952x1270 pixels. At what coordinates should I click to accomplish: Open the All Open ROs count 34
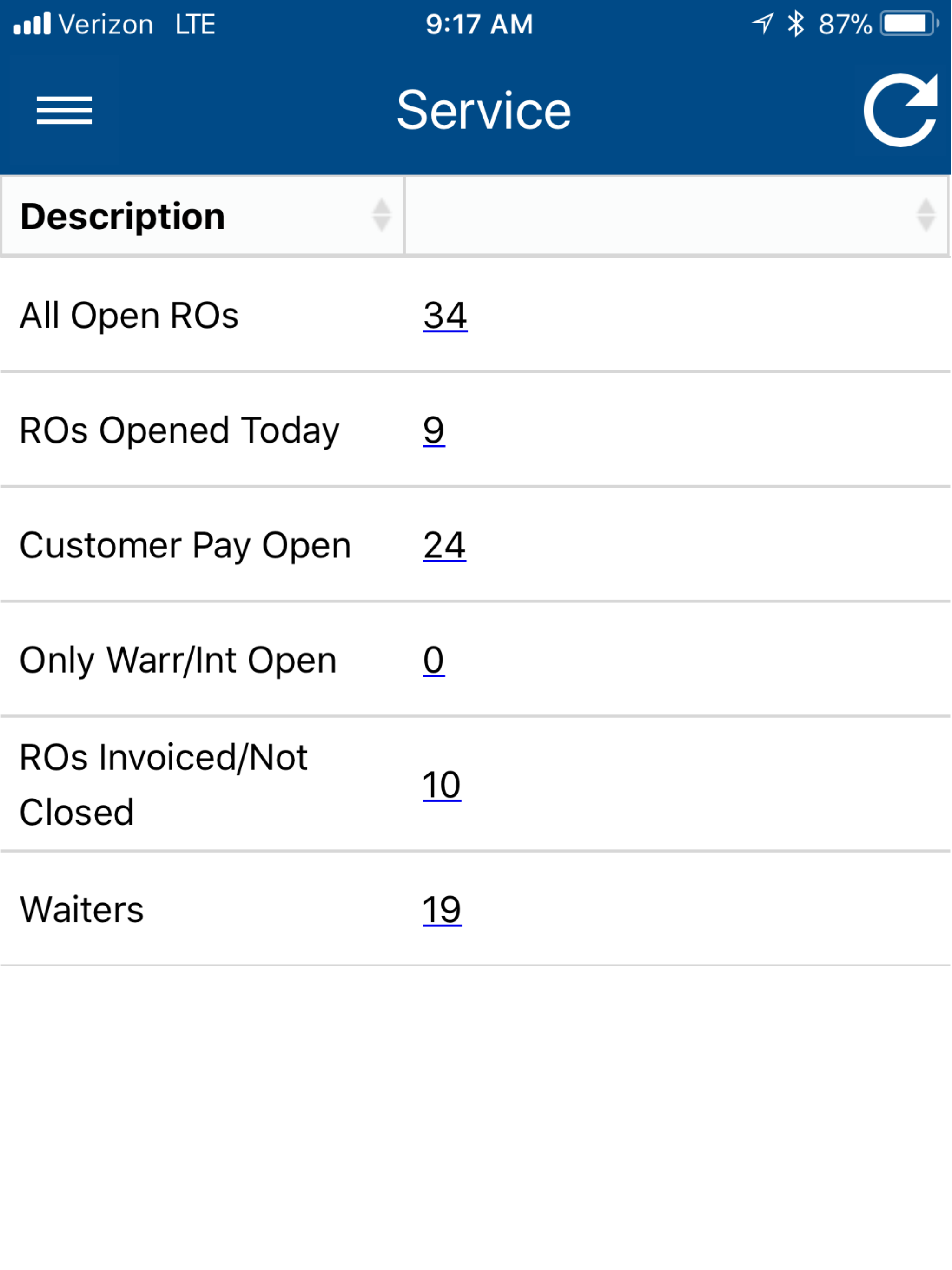pos(445,316)
